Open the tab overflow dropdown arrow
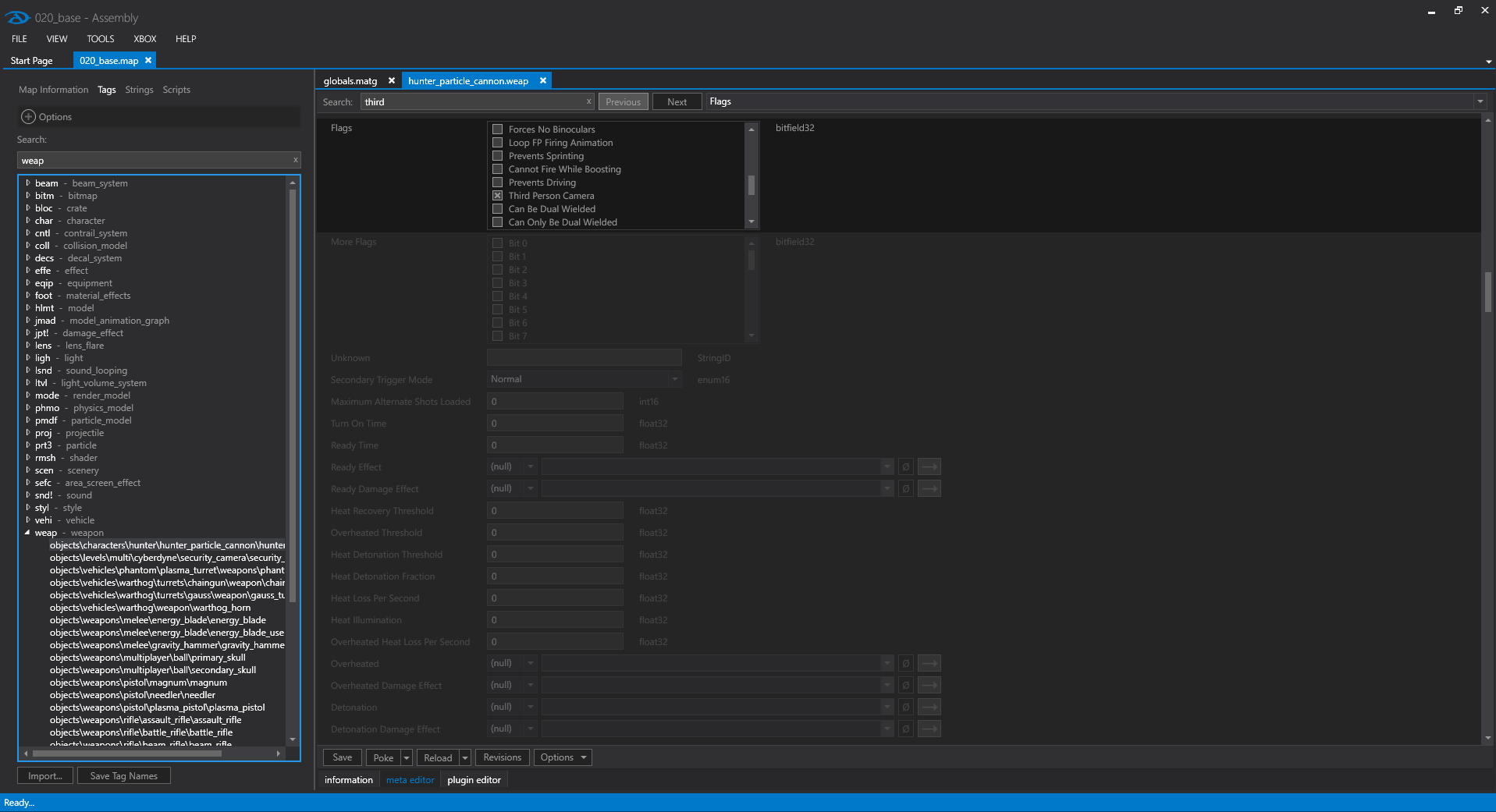The width and height of the screenshot is (1496, 812). (1488, 62)
